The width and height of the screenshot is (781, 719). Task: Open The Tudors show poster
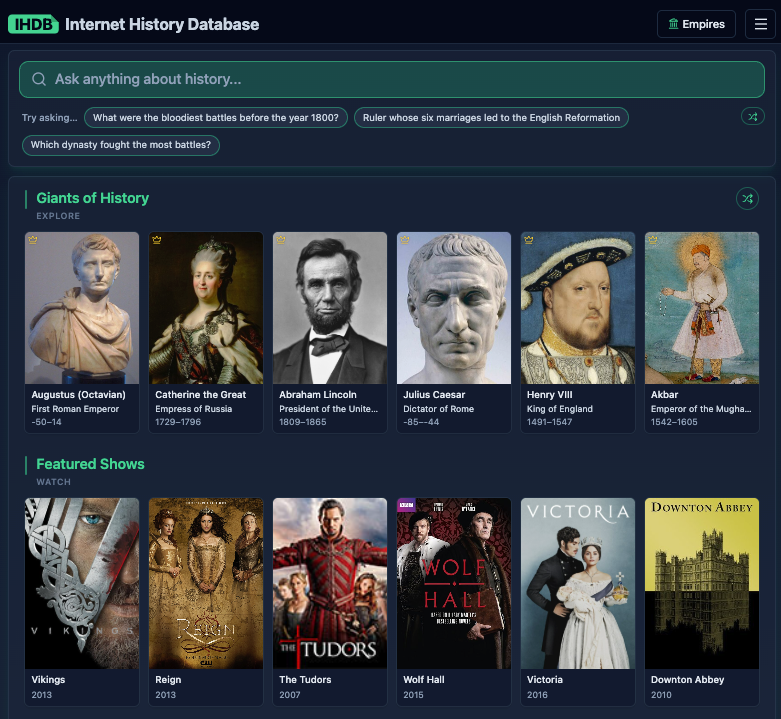[x=330, y=584]
